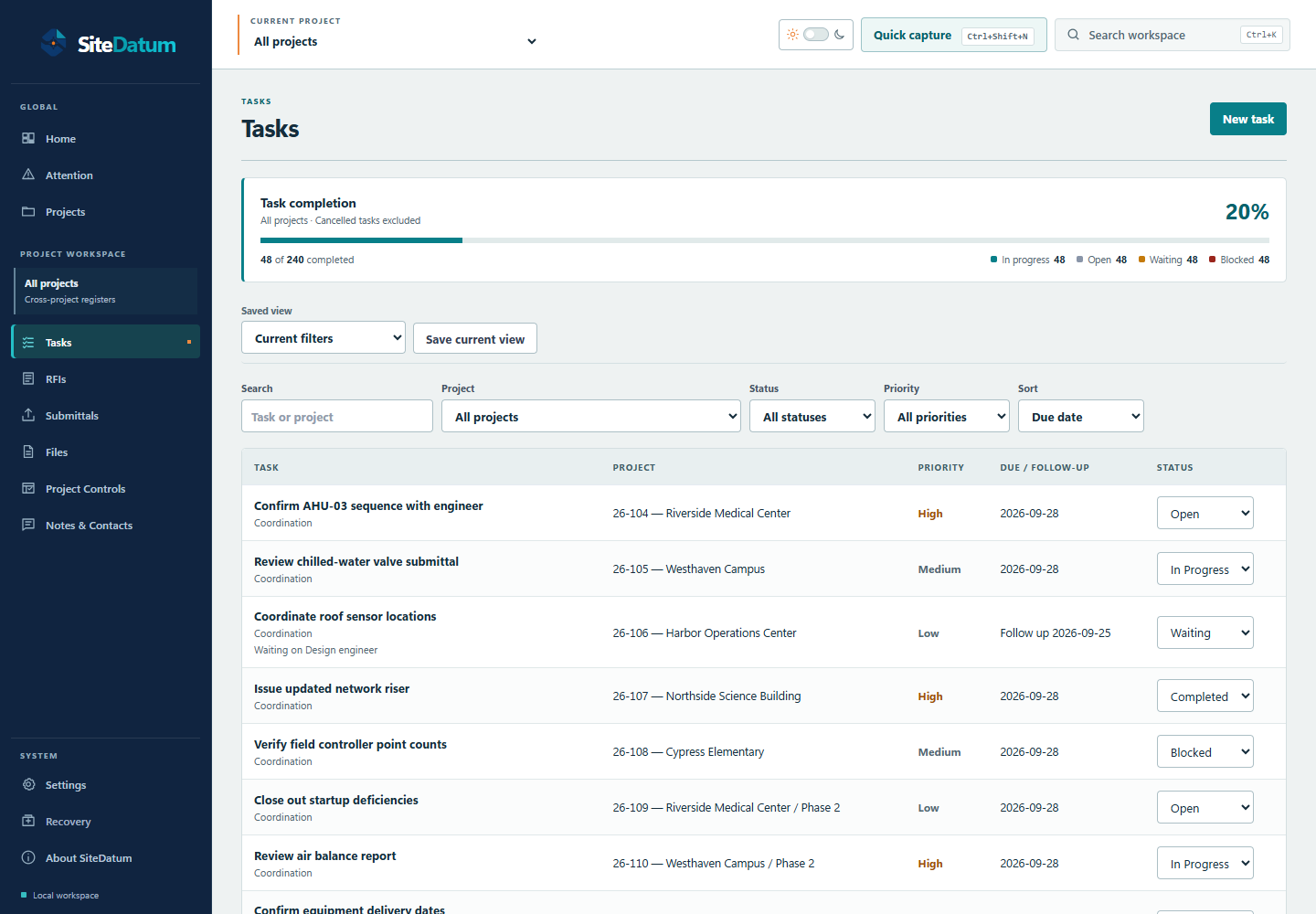Open Home via its sidebar icon
1316x914 pixels.
pos(28,138)
